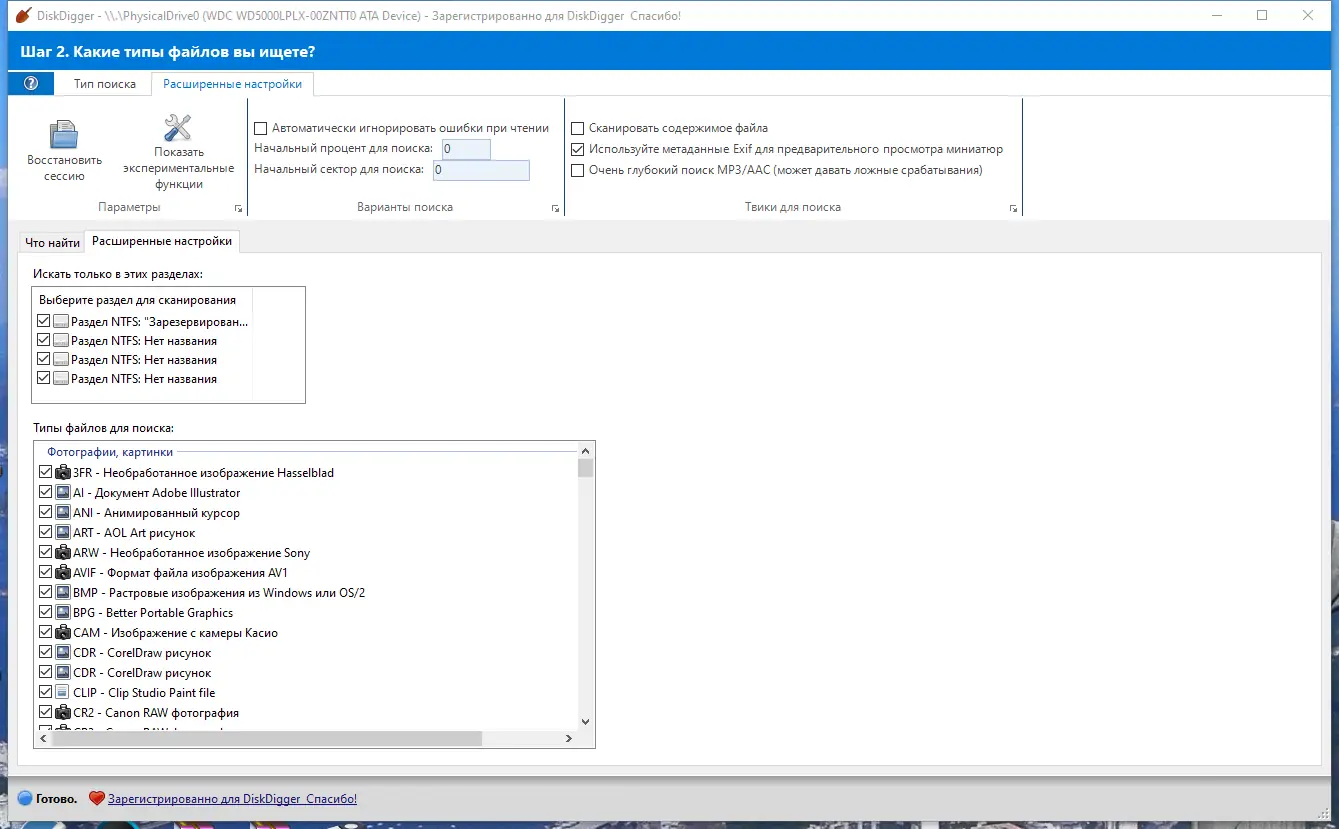Enable Автоматически игнорировать ошибки при чтении checkbox
Viewport: 1339px width, 829px height.
pyautogui.click(x=261, y=128)
